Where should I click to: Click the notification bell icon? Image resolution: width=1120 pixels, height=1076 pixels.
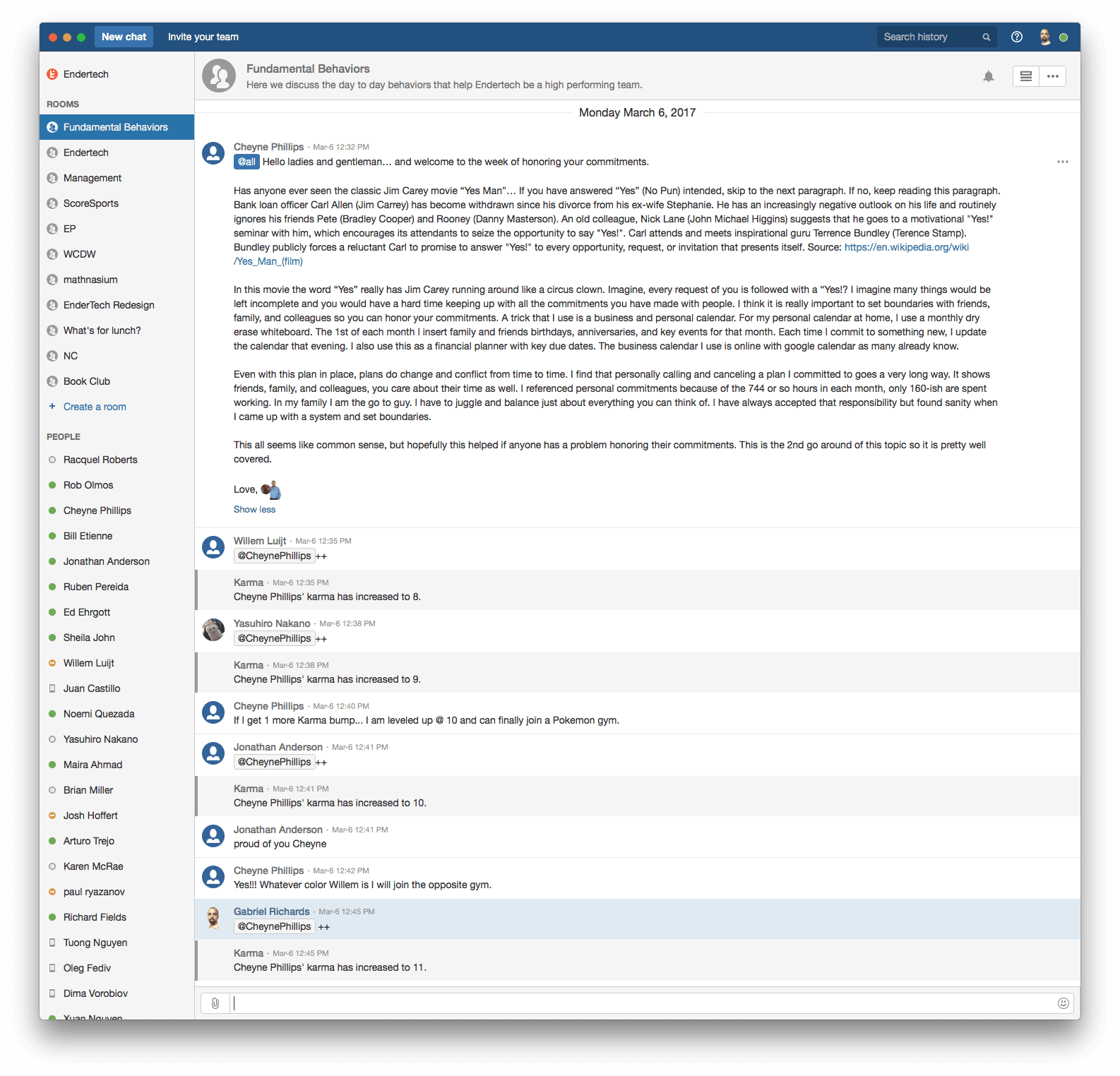coord(989,76)
